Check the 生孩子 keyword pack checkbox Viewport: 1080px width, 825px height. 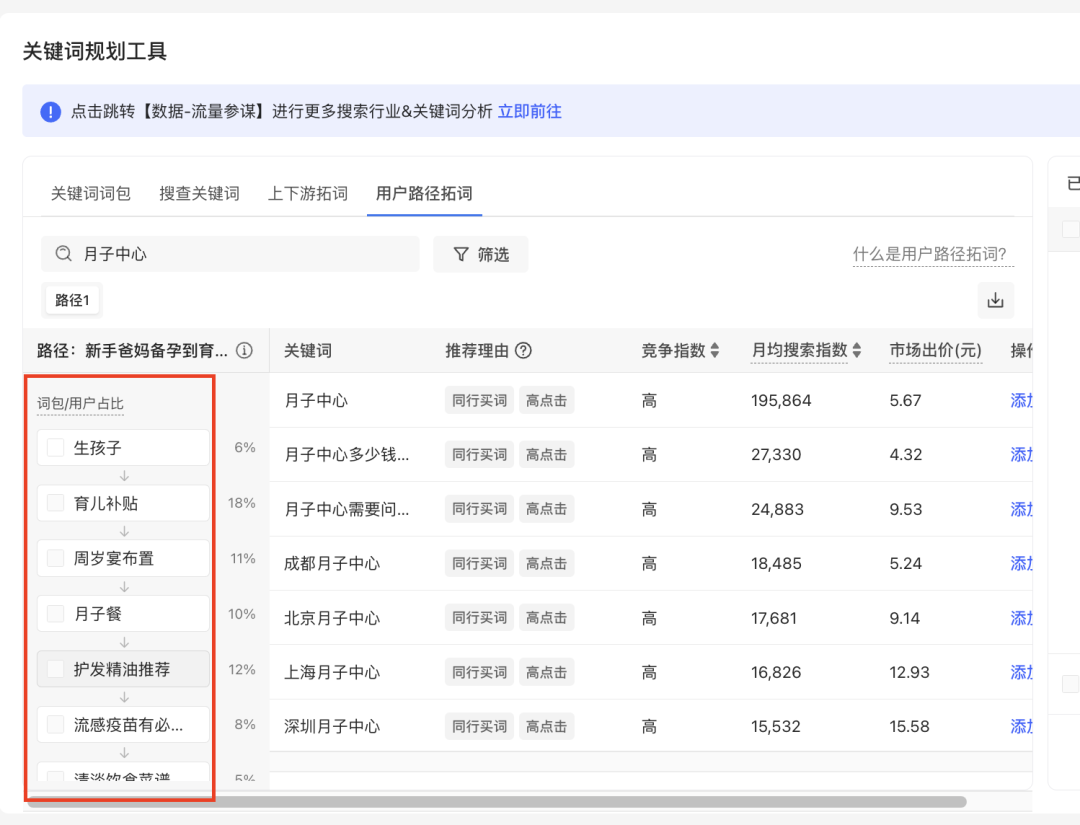(x=56, y=448)
